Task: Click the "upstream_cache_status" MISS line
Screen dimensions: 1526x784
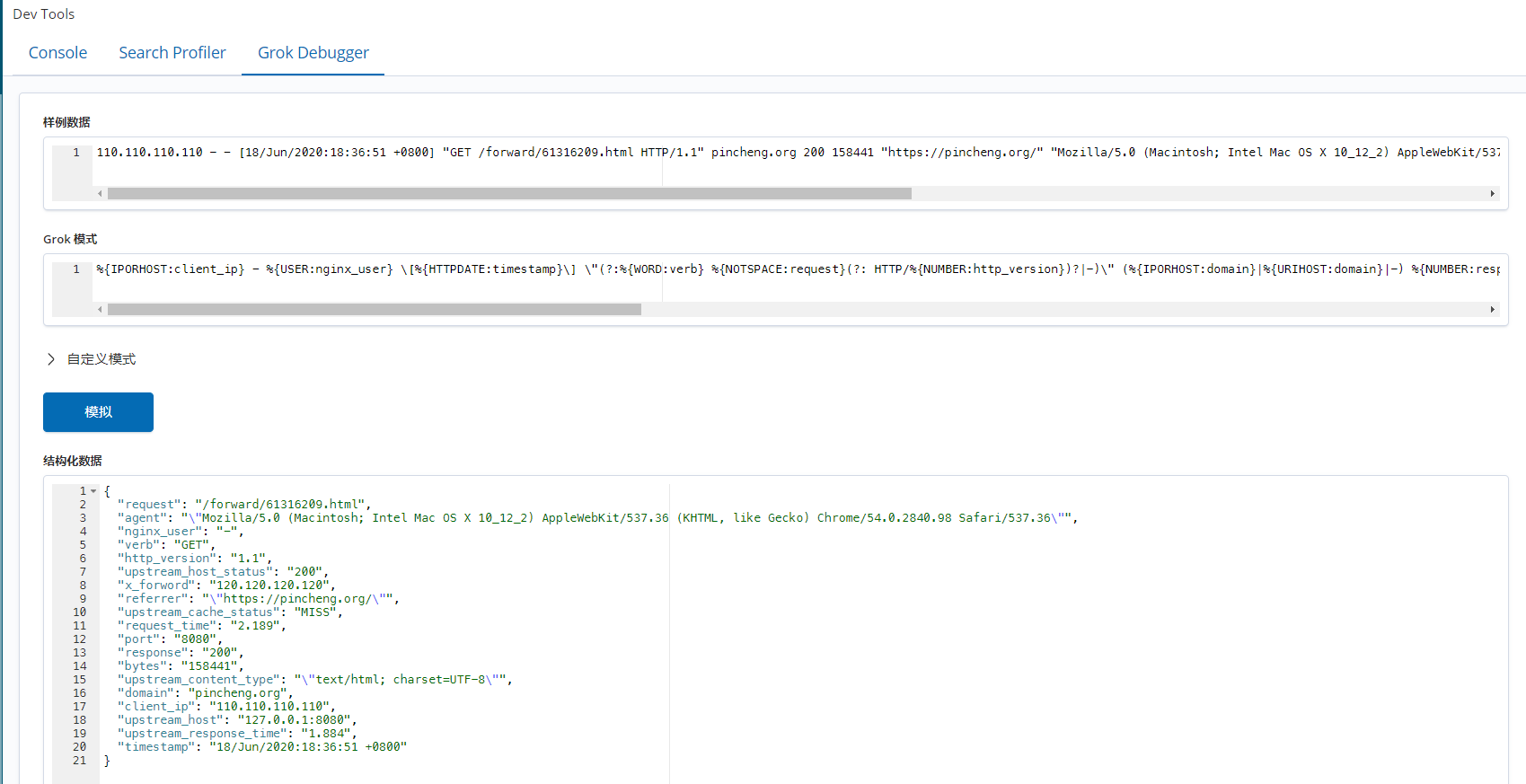Action: point(230,612)
